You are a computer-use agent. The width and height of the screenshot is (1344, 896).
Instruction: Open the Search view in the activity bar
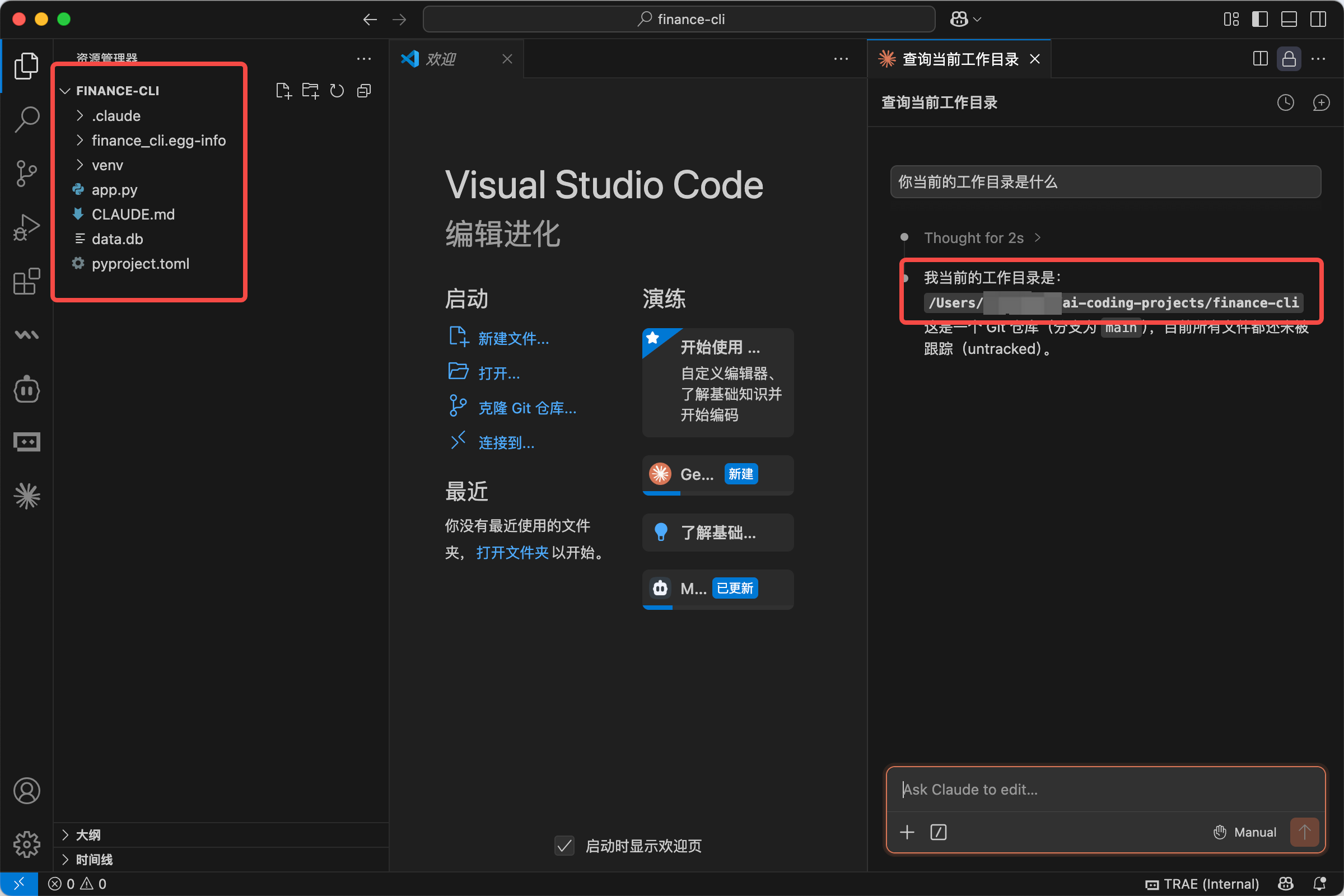[x=26, y=119]
